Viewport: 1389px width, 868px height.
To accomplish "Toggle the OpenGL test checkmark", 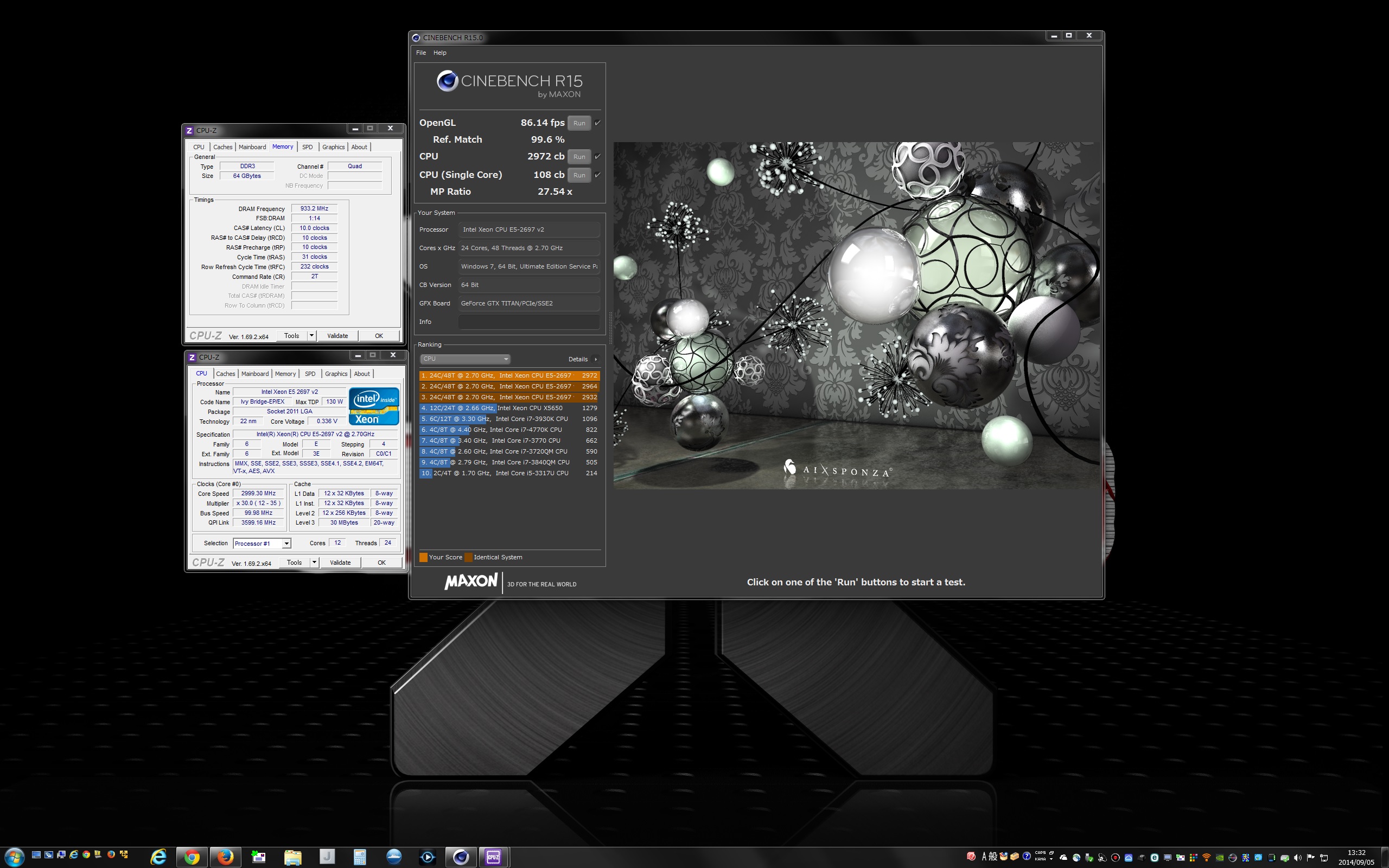I will [597, 123].
